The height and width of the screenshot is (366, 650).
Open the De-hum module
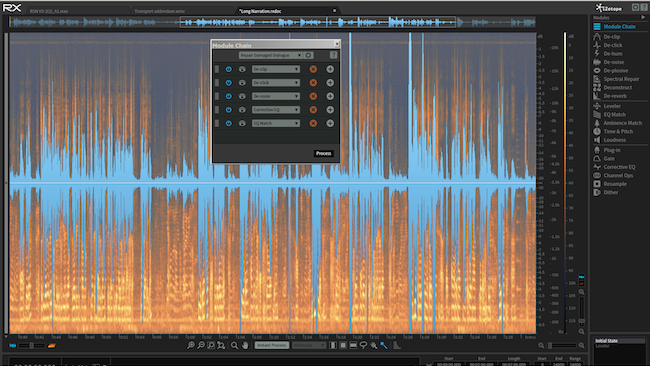pos(608,53)
